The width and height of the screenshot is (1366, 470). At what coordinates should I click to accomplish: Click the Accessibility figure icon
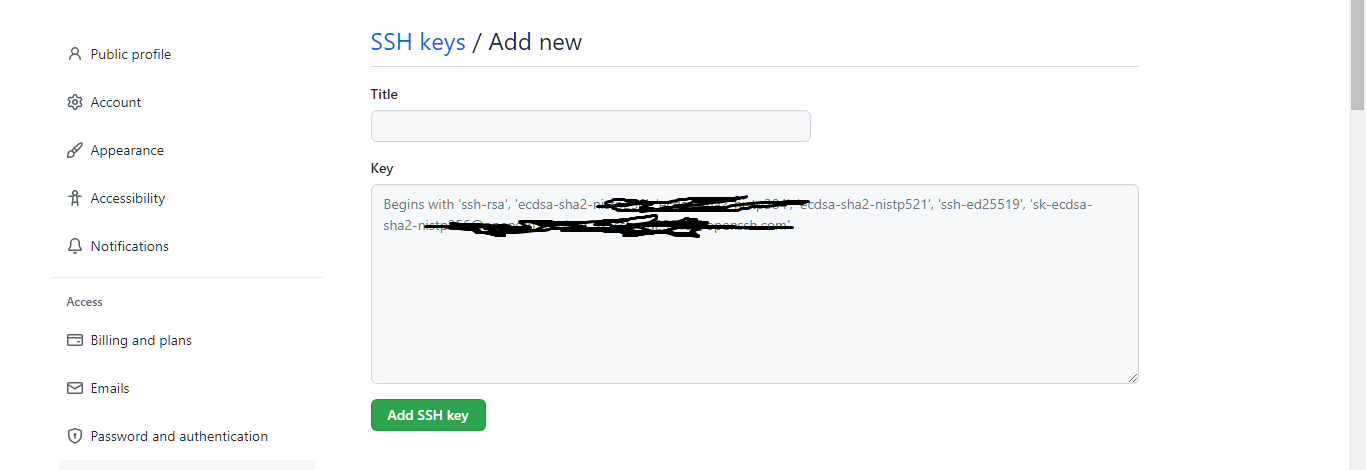(74, 198)
